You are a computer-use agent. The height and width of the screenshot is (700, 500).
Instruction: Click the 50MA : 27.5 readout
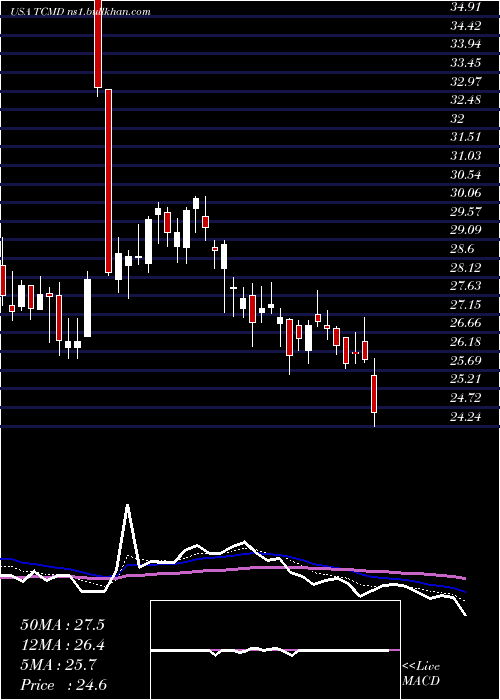[62, 625]
